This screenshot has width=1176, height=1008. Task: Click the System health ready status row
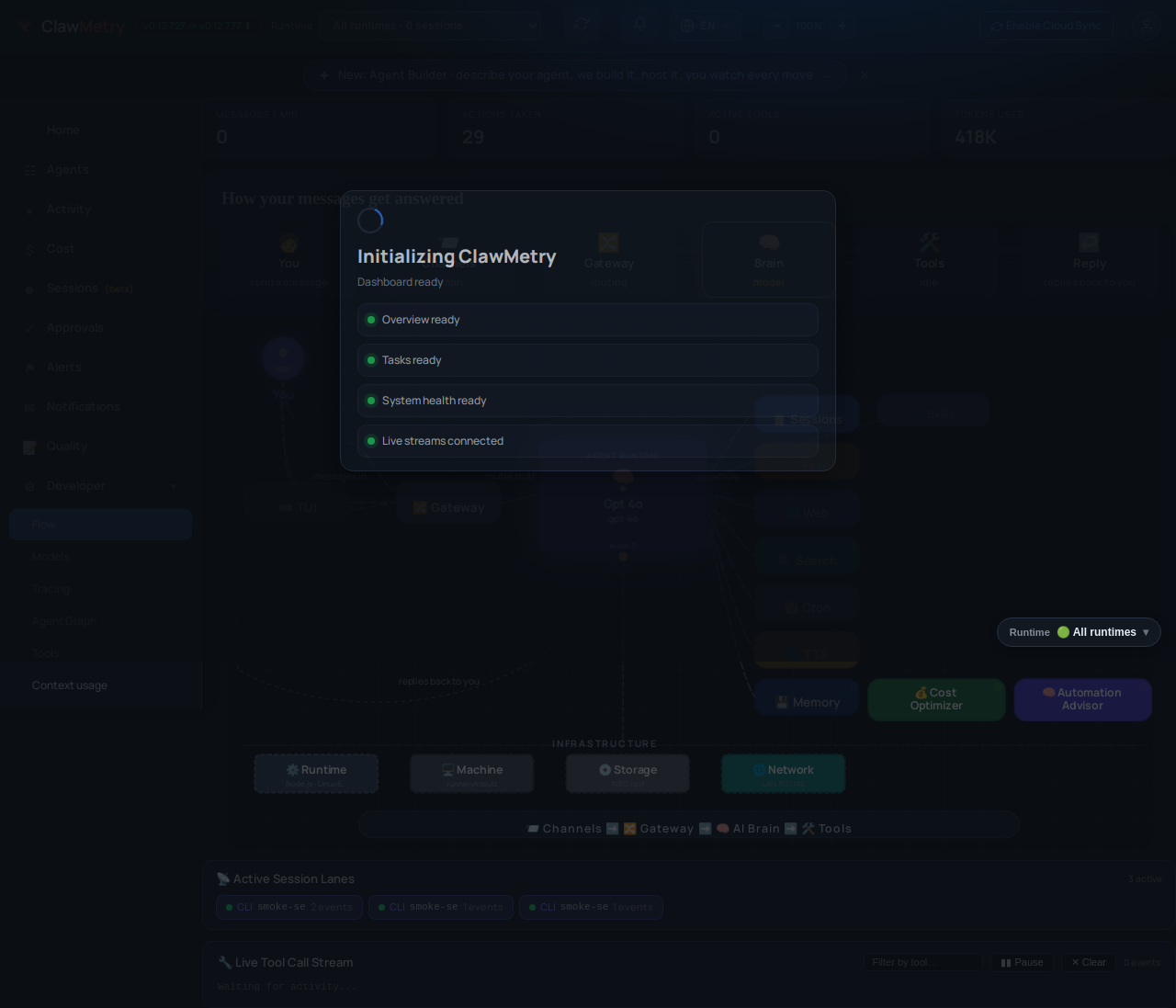coord(588,401)
